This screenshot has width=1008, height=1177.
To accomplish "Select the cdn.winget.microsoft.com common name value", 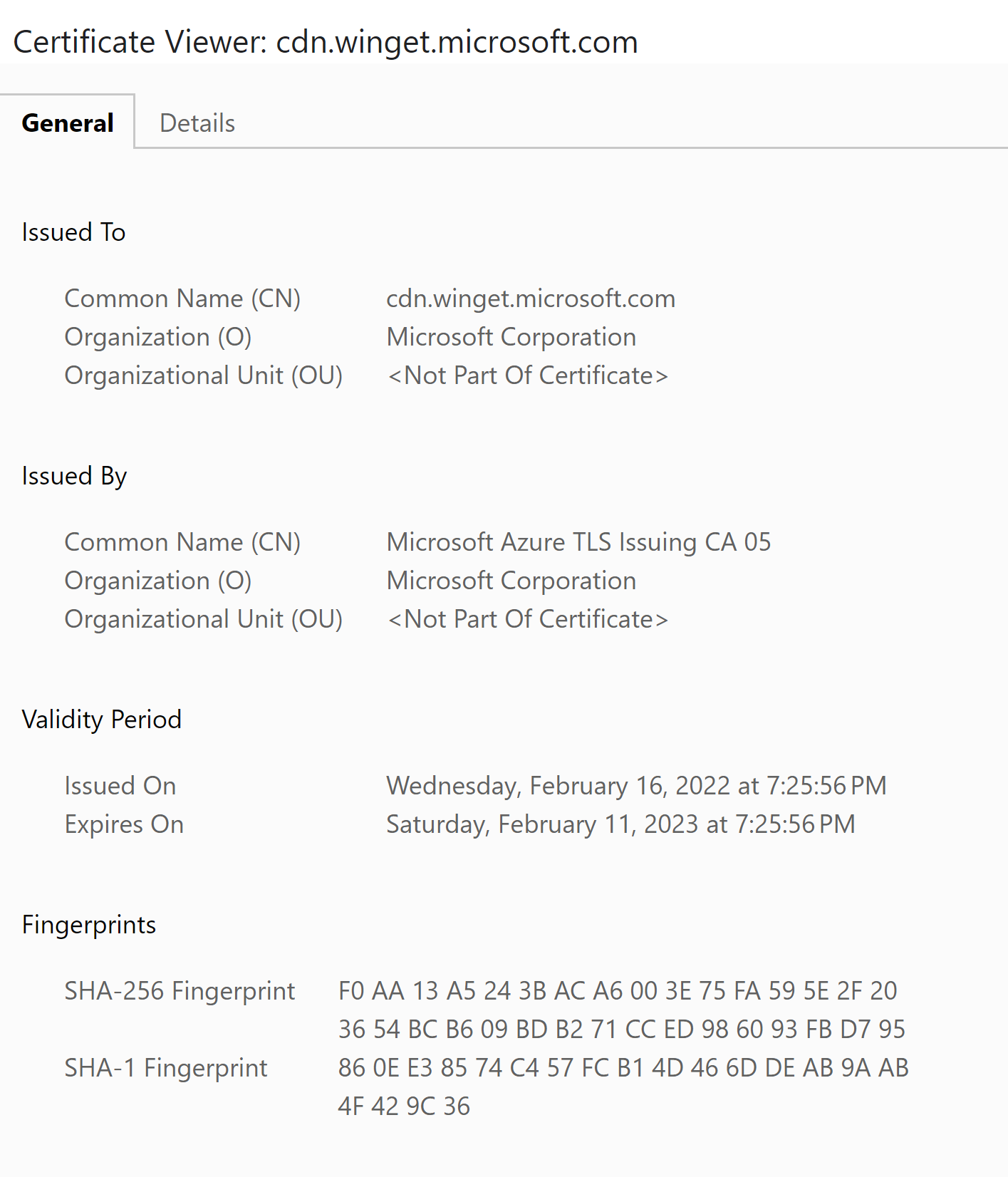I will 530,299.
